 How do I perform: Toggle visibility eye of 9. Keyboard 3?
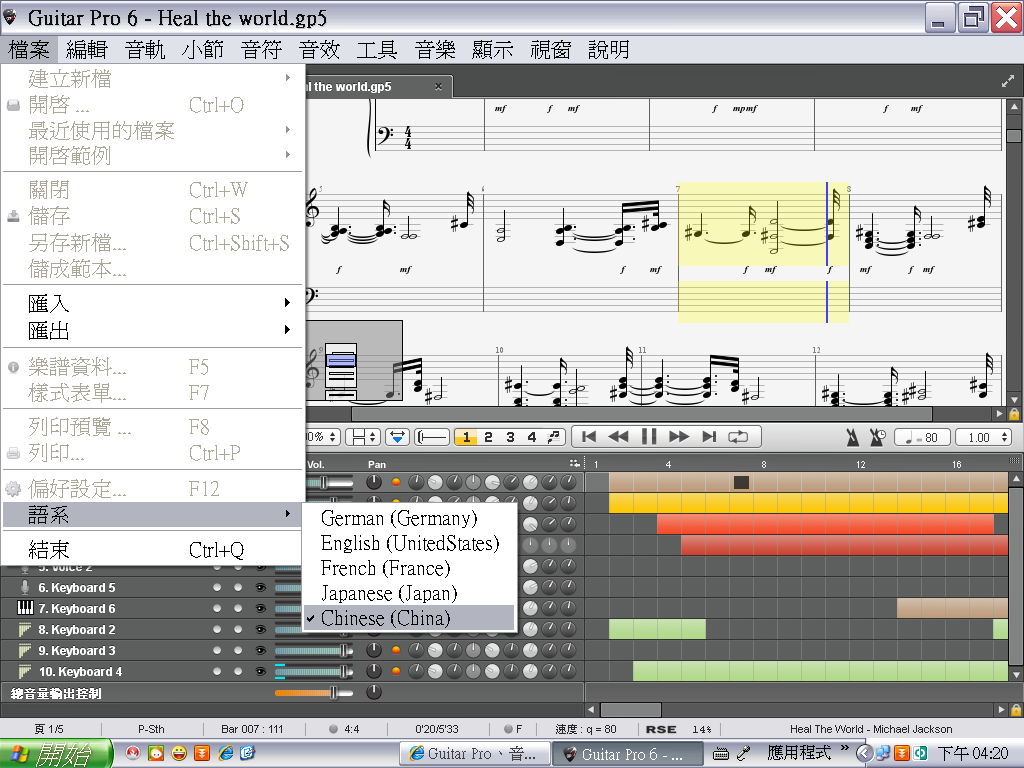(261, 650)
